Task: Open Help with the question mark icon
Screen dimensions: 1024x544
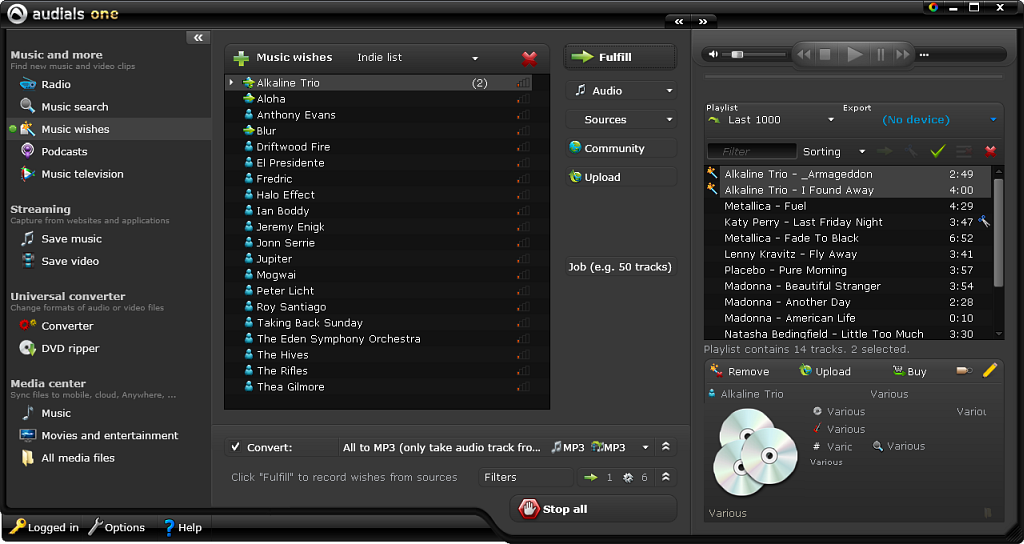Action: (169, 526)
